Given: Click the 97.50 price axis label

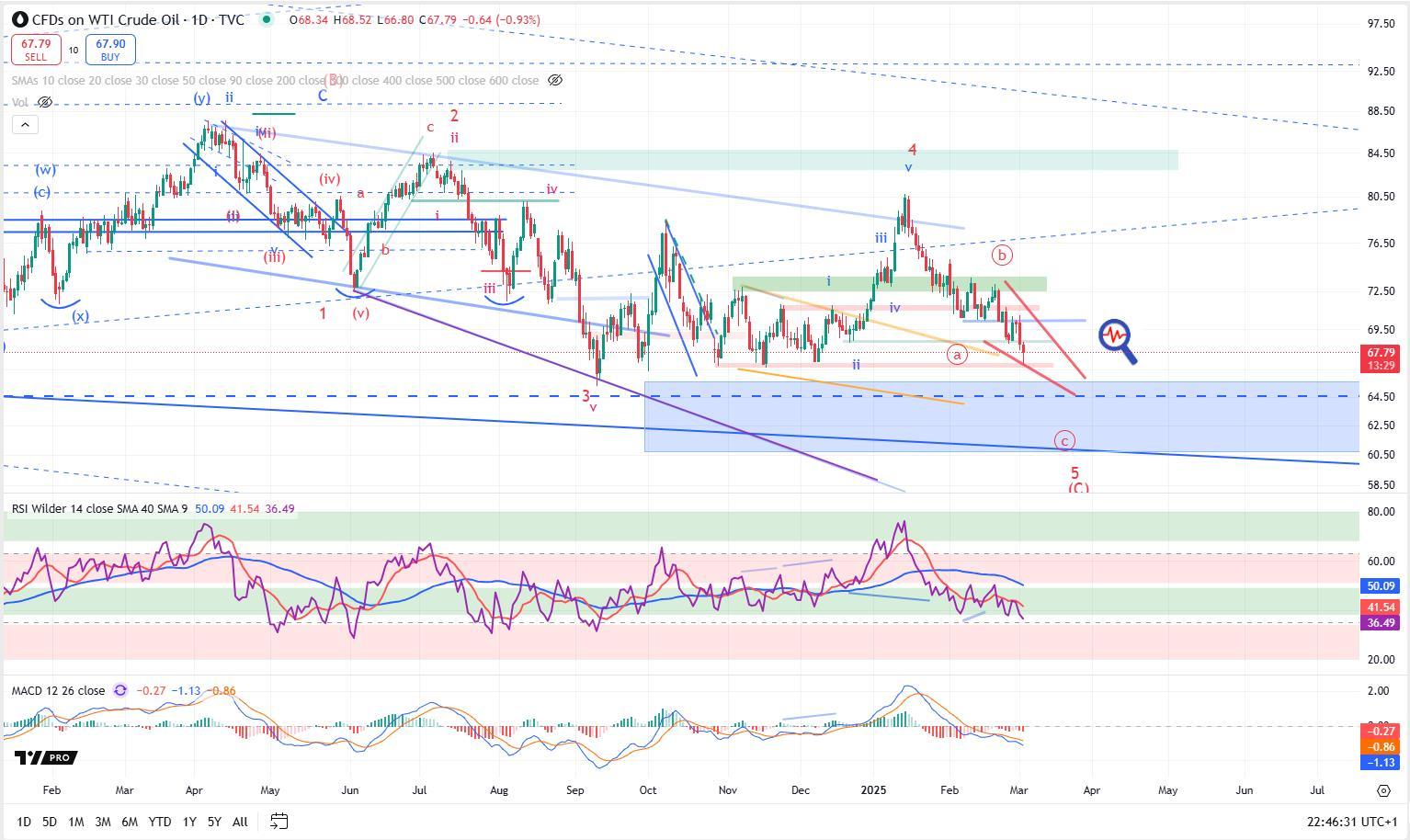Looking at the screenshot, I should [1381, 24].
